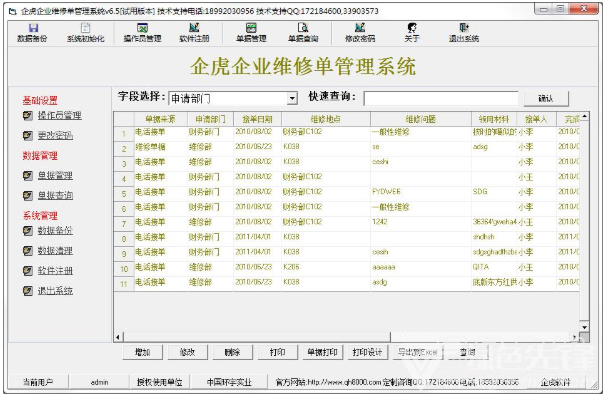
Task: Click the 维修问题 column header
Action: (421, 119)
